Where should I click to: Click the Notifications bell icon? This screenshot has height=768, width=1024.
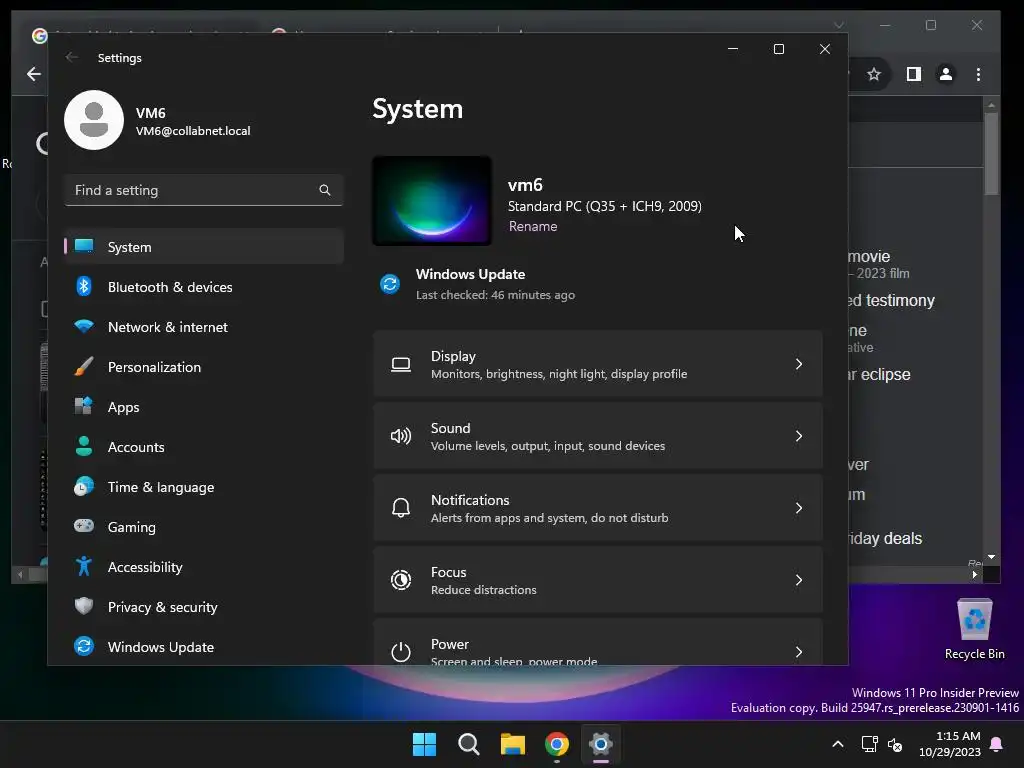coord(401,508)
